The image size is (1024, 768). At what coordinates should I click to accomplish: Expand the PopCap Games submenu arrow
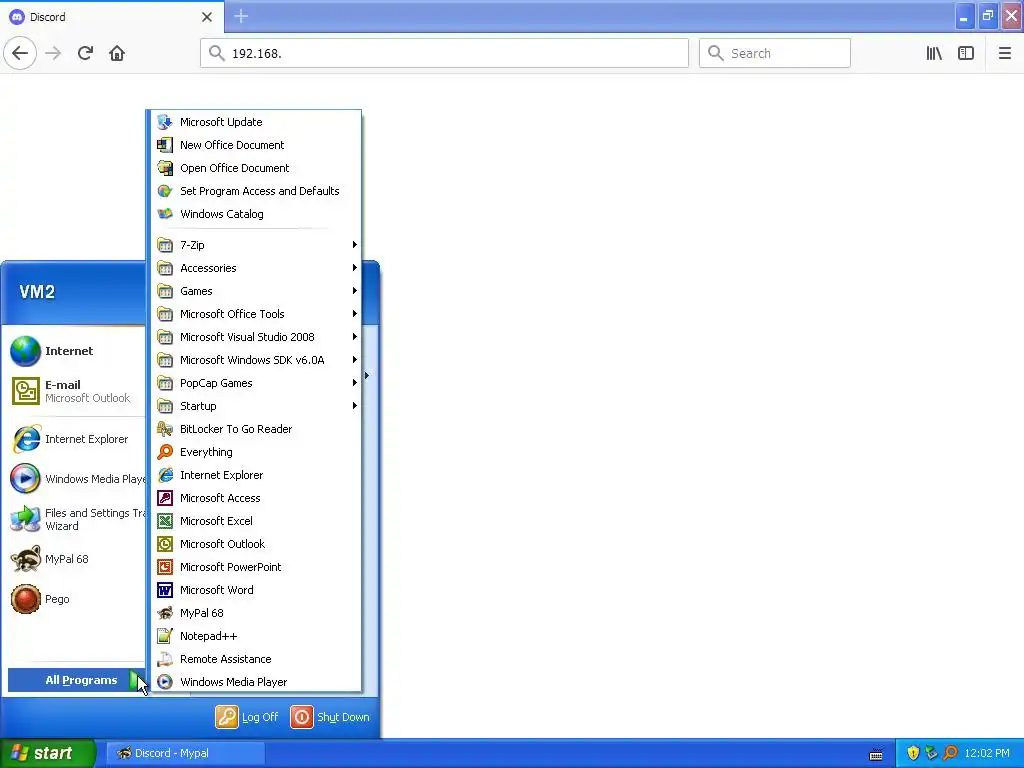point(355,383)
